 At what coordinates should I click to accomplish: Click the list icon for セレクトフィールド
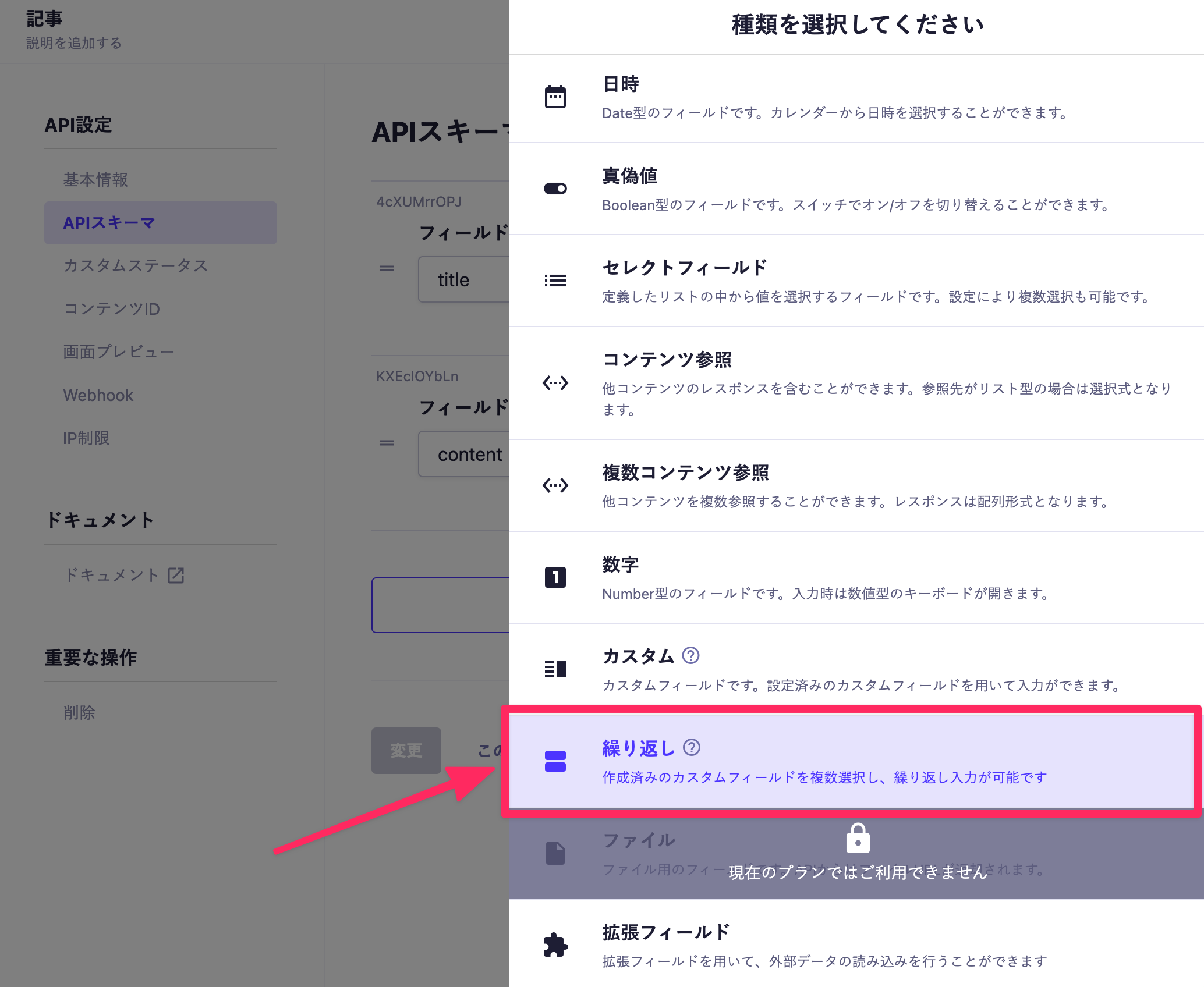coord(555,281)
